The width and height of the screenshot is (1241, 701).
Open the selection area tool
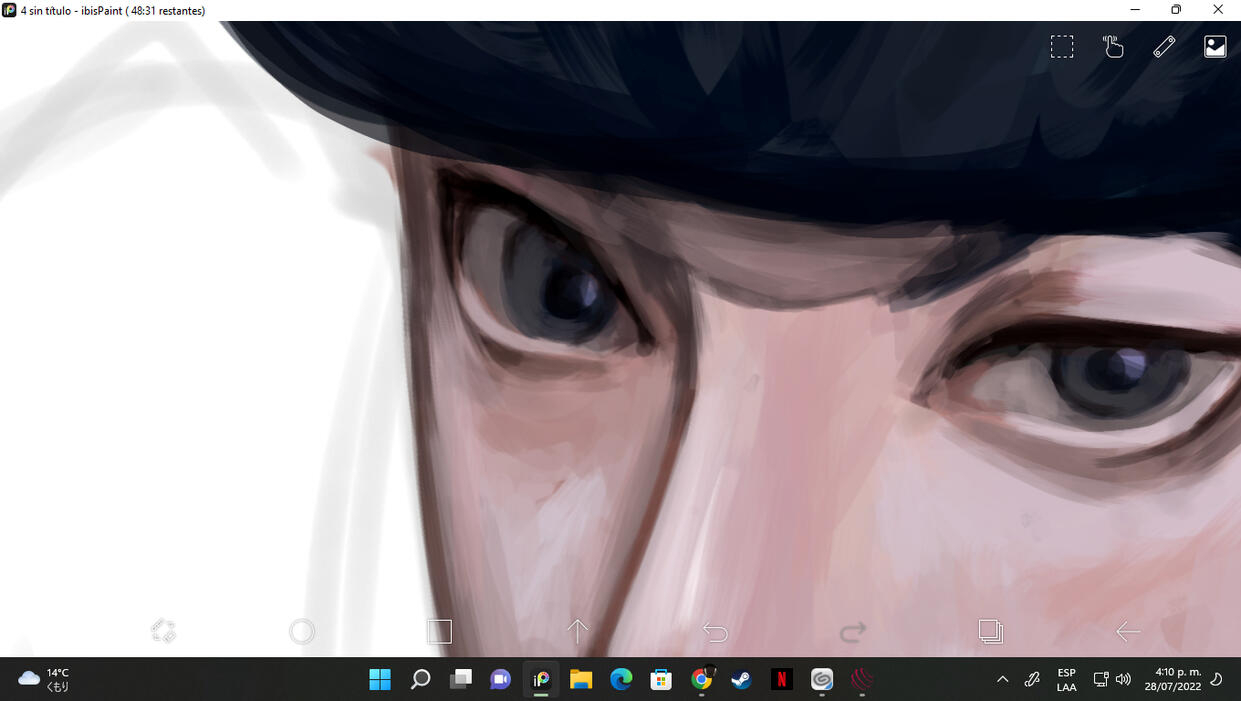pos(1062,47)
